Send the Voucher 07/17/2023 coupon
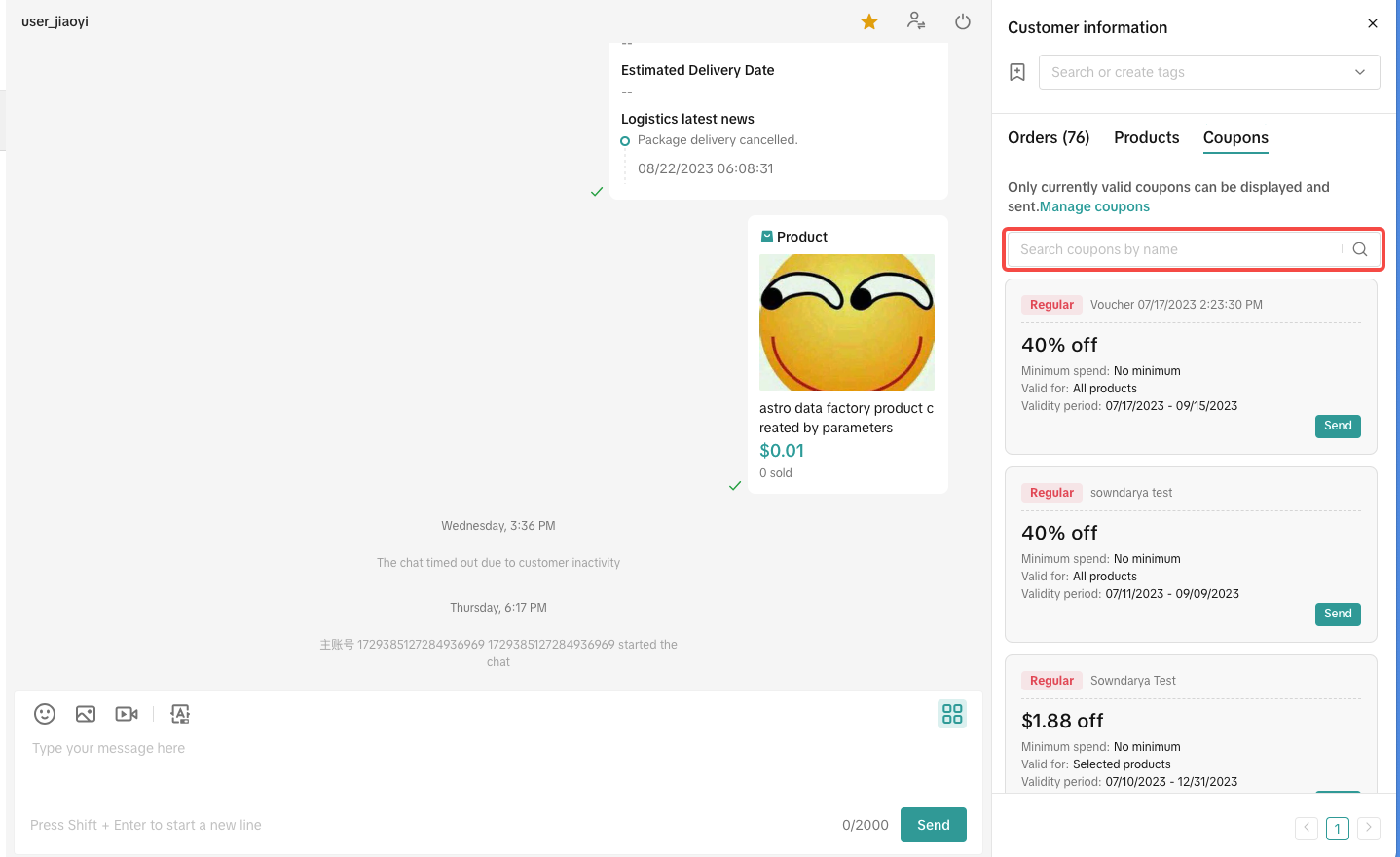Viewport: 1400px width, 857px height. [x=1338, y=427]
